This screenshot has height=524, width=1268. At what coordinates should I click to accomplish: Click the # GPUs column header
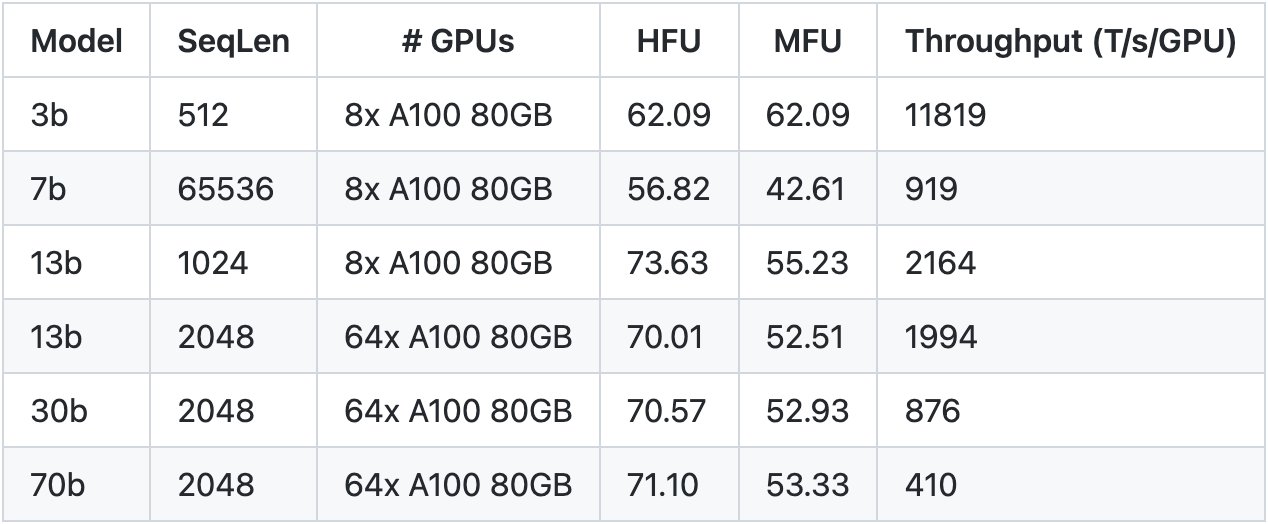[x=458, y=41]
